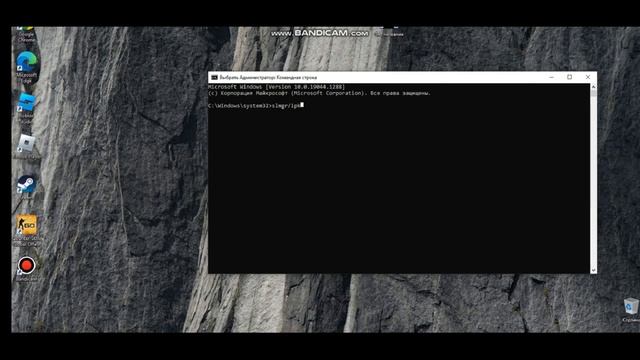Close the Command Prompt window
The height and width of the screenshot is (360, 640).
(588, 77)
